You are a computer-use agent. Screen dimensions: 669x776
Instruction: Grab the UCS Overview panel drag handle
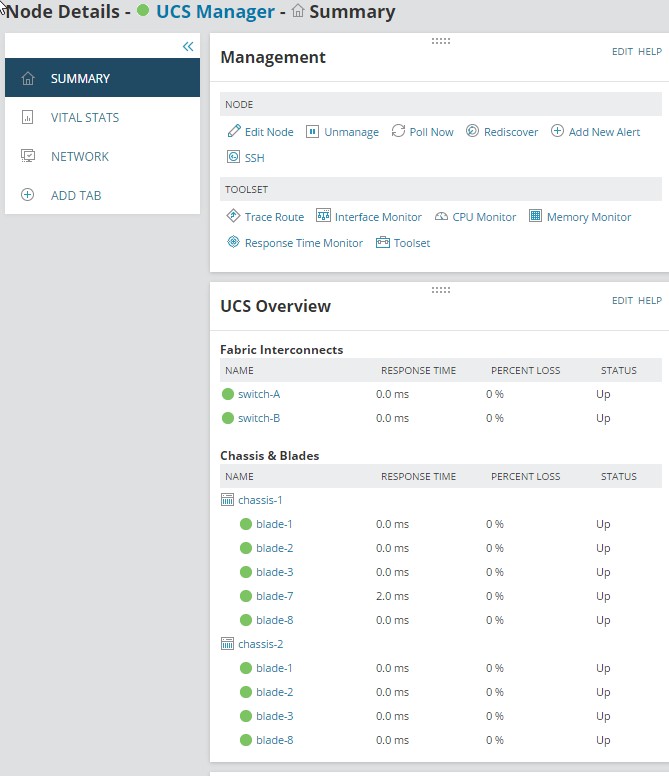pos(440,290)
